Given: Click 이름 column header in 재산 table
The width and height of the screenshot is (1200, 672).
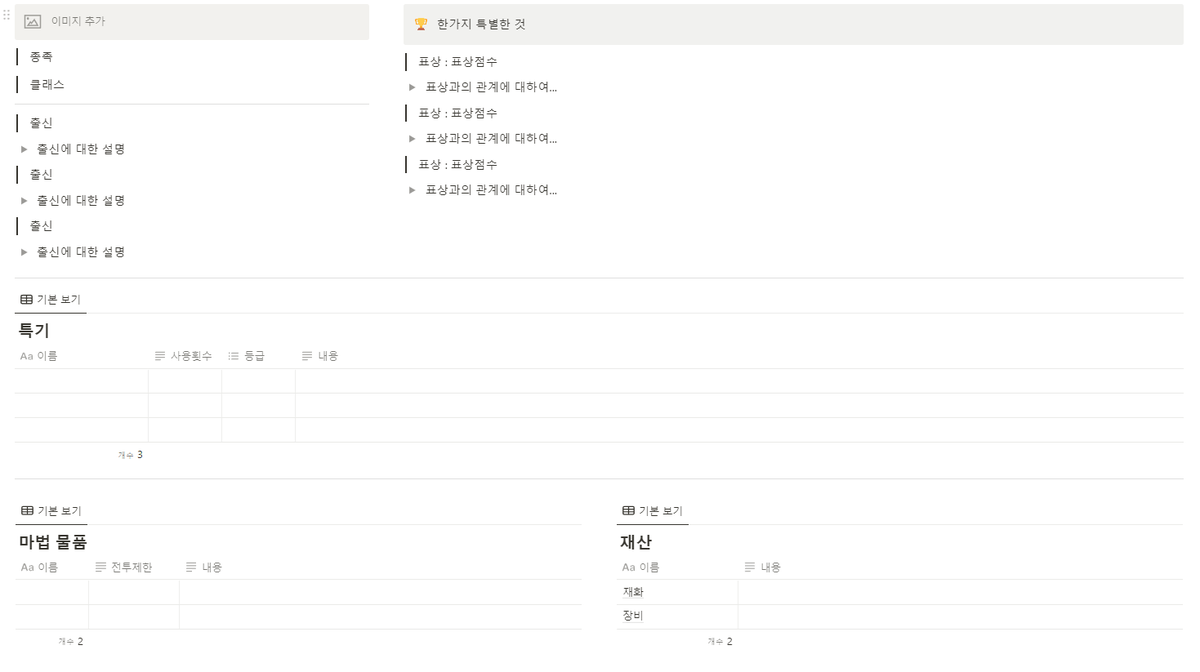Looking at the screenshot, I should pyautogui.click(x=678, y=567).
